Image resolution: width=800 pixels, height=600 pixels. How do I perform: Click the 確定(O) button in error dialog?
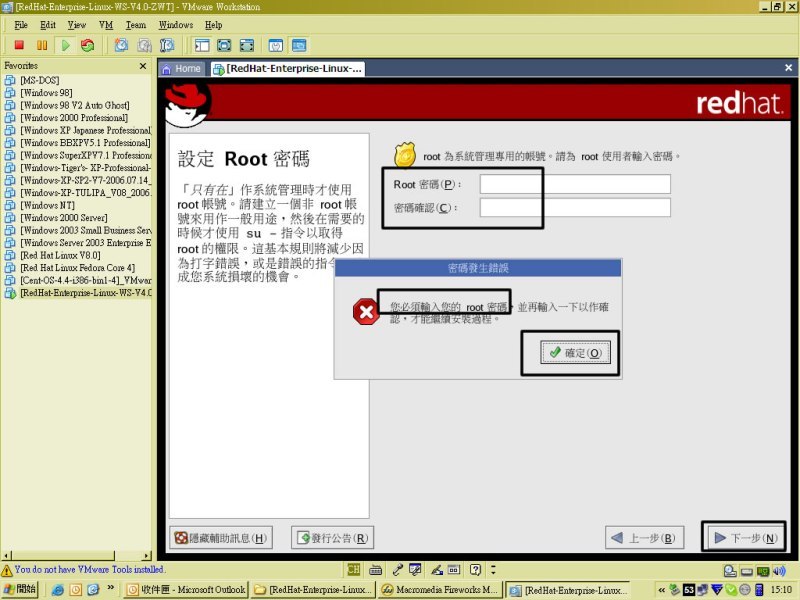(x=575, y=353)
